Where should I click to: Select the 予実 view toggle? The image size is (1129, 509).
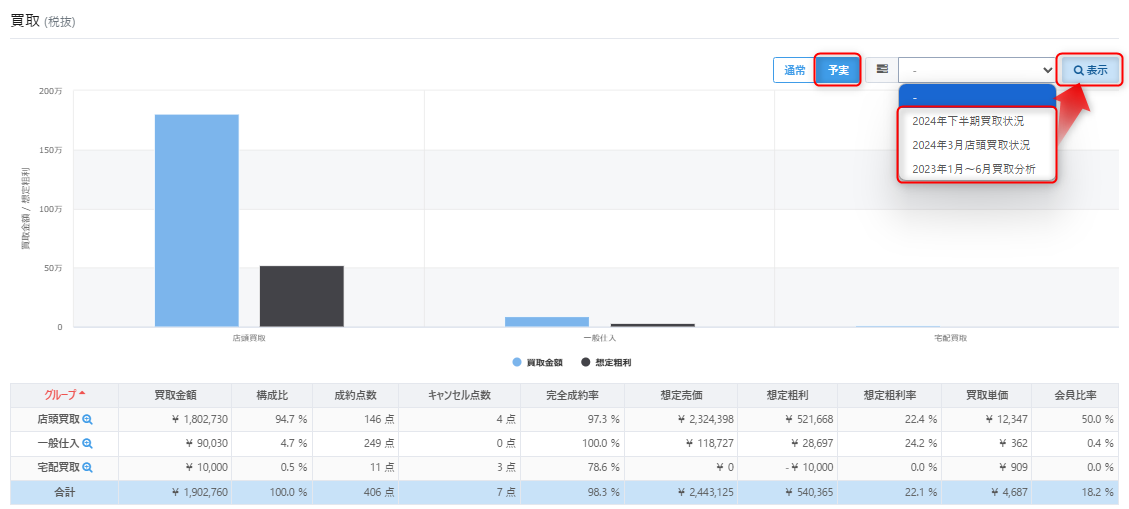coord(837,70)
